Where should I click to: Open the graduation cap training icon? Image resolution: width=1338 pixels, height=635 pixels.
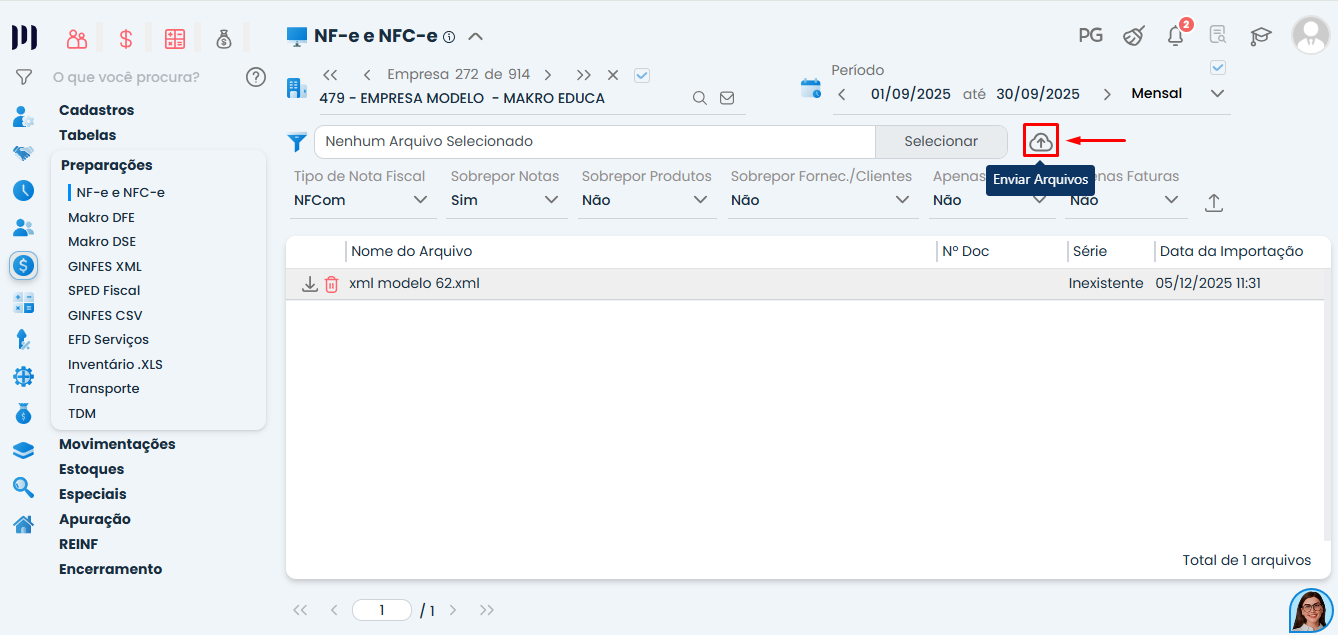point(1260,36)
